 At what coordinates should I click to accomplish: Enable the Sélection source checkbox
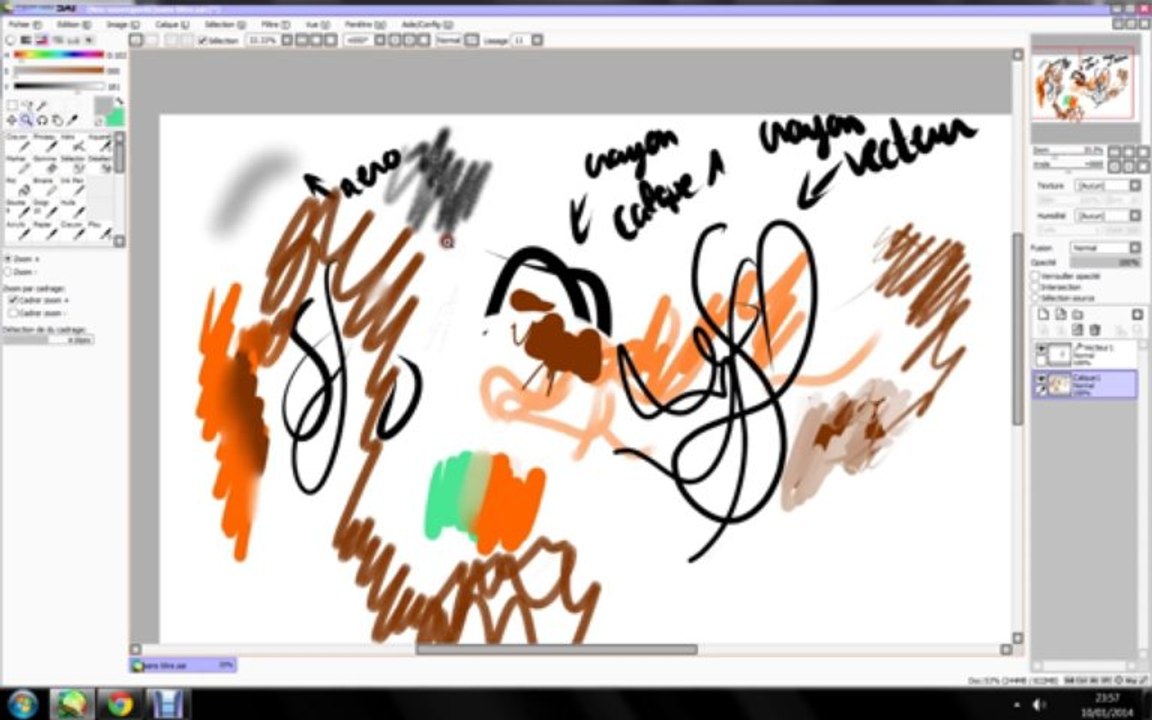click(x=1036, y=298)
